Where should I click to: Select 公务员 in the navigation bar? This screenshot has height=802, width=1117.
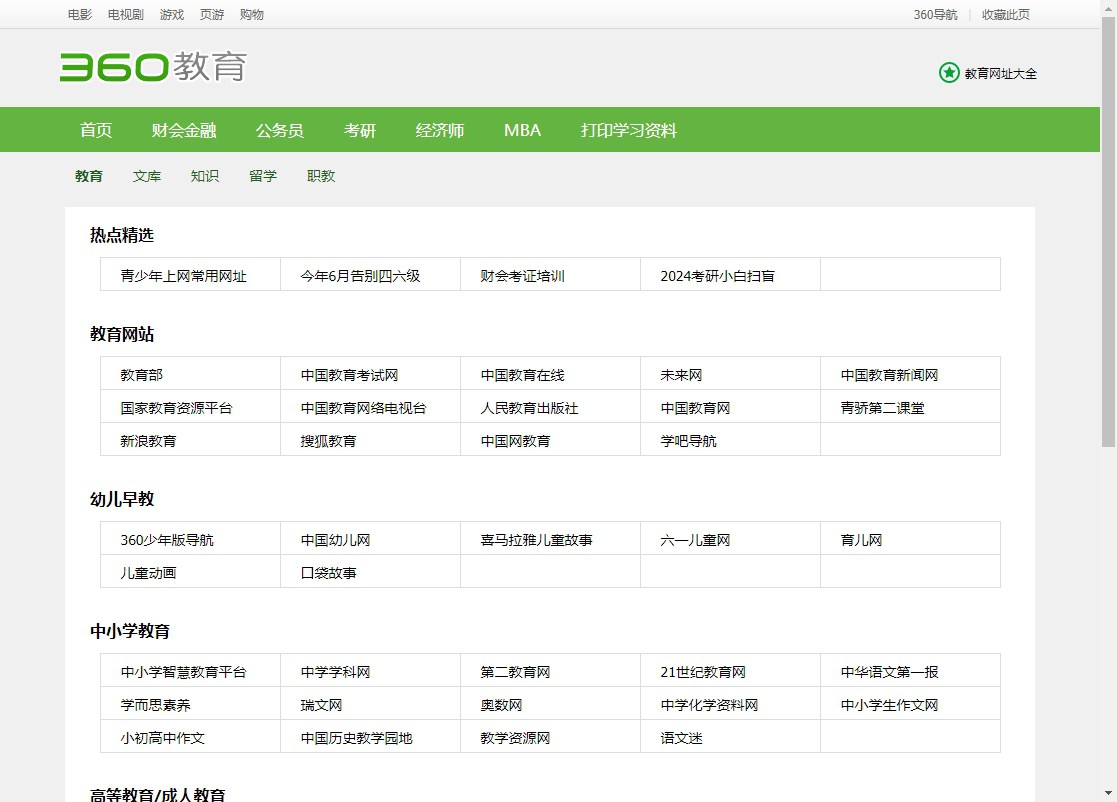pyautogui.click(x=280, y=130)
